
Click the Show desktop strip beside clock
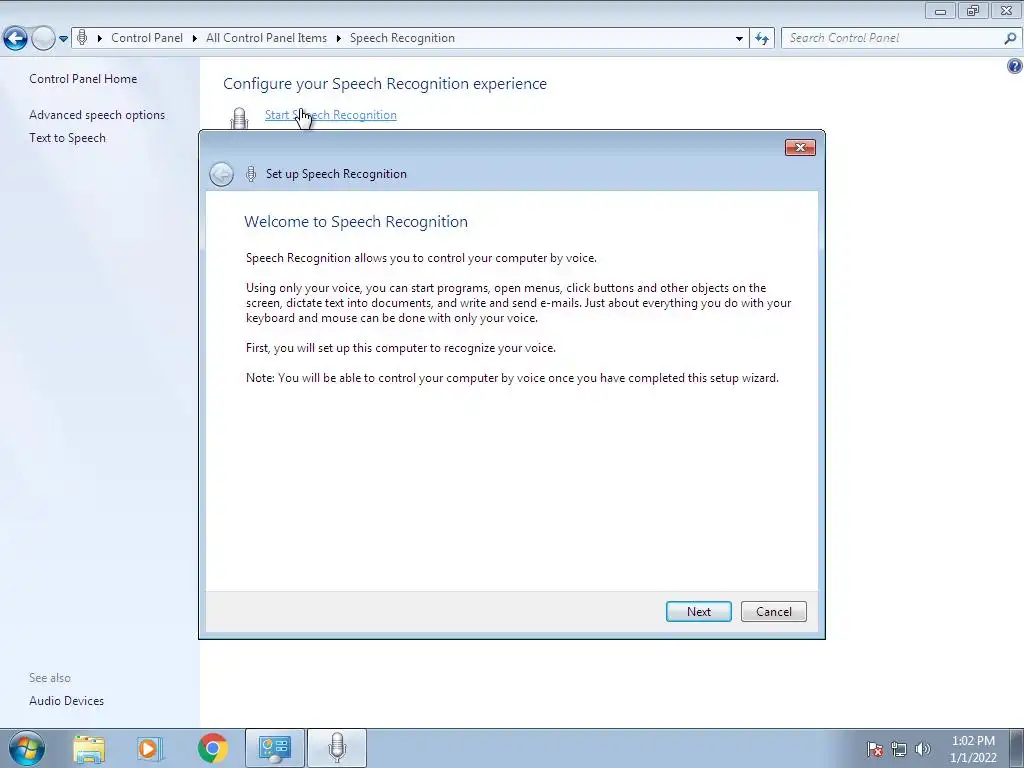click(x=1017, y=748)
